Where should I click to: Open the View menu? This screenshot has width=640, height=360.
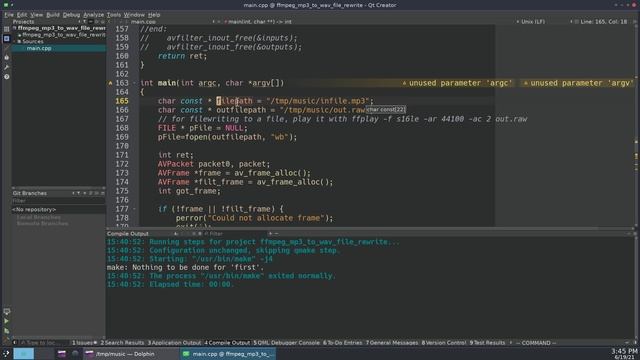point(36,15)
